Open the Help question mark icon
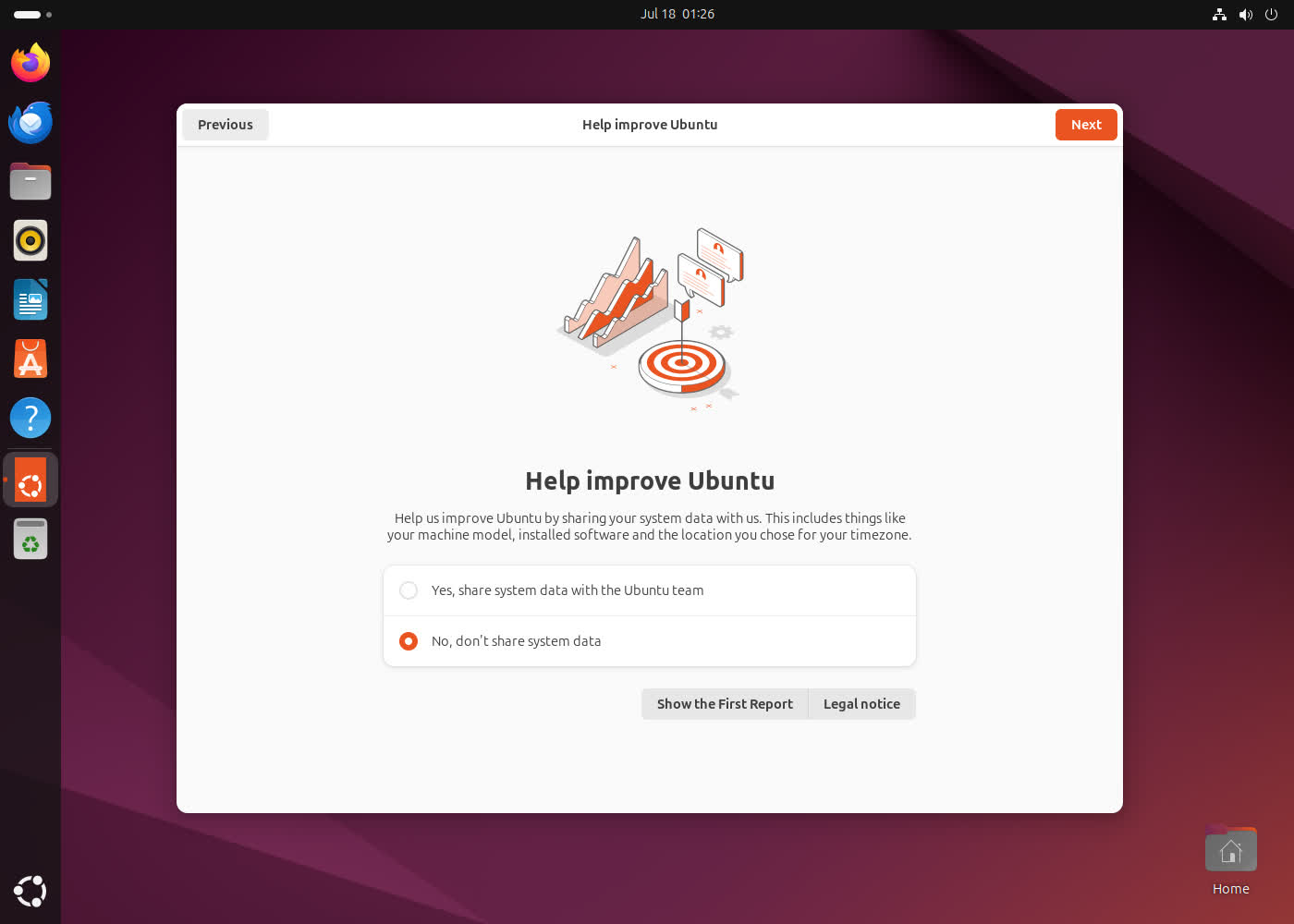The height and width of the screenshot is (924, 1294). pyautogui.click(x=31, y=418)
